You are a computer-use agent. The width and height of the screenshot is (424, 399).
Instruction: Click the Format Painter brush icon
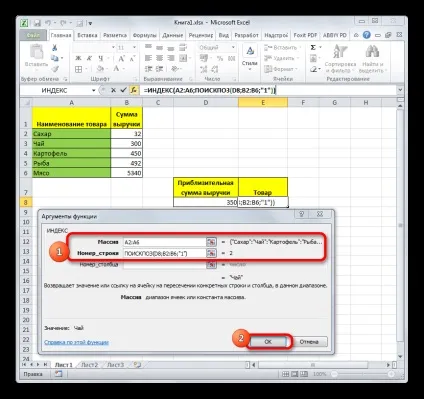pyautogui.click(x=55, y=69)
